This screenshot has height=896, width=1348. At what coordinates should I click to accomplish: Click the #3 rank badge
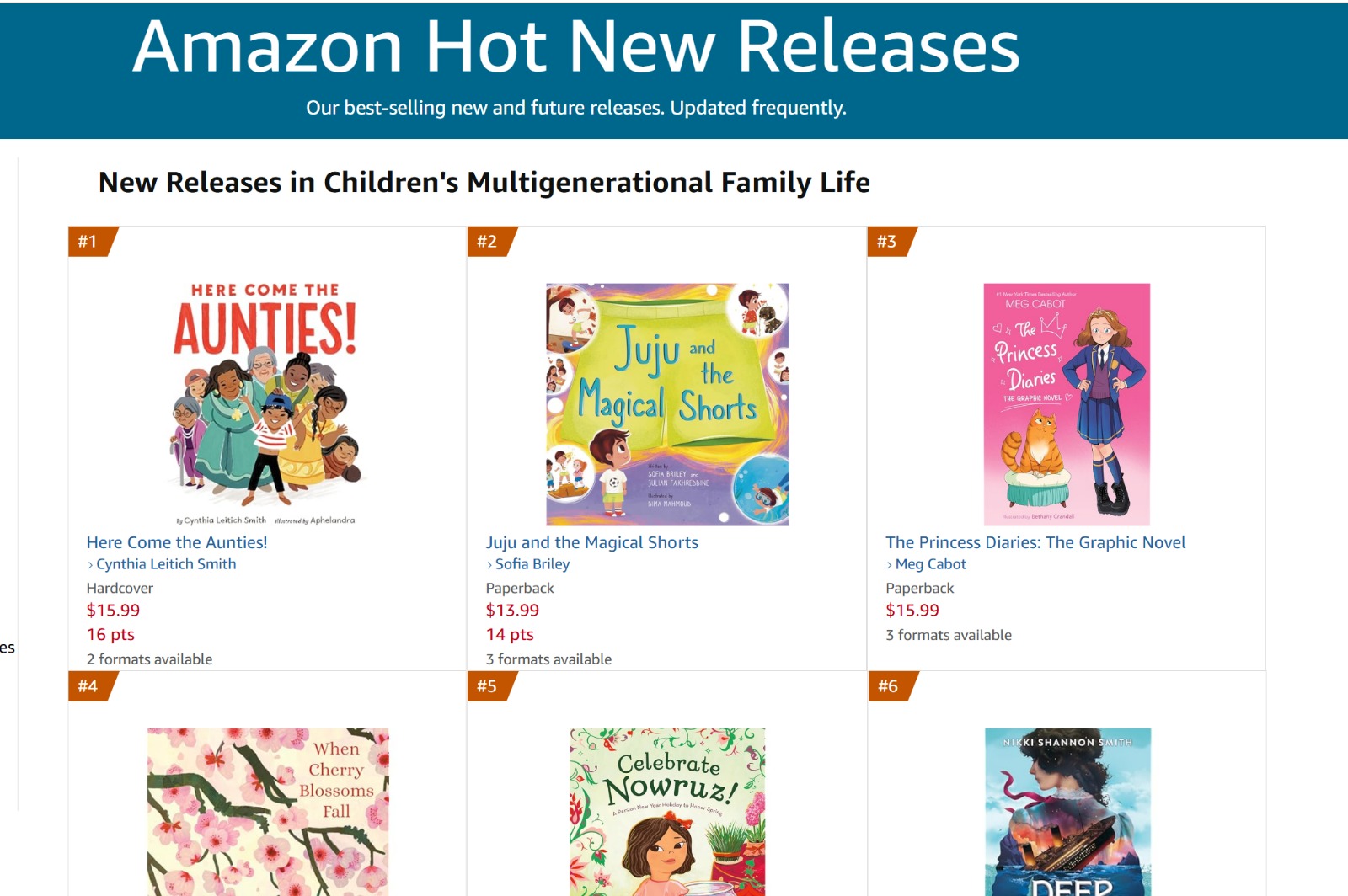tap(887, 242)
